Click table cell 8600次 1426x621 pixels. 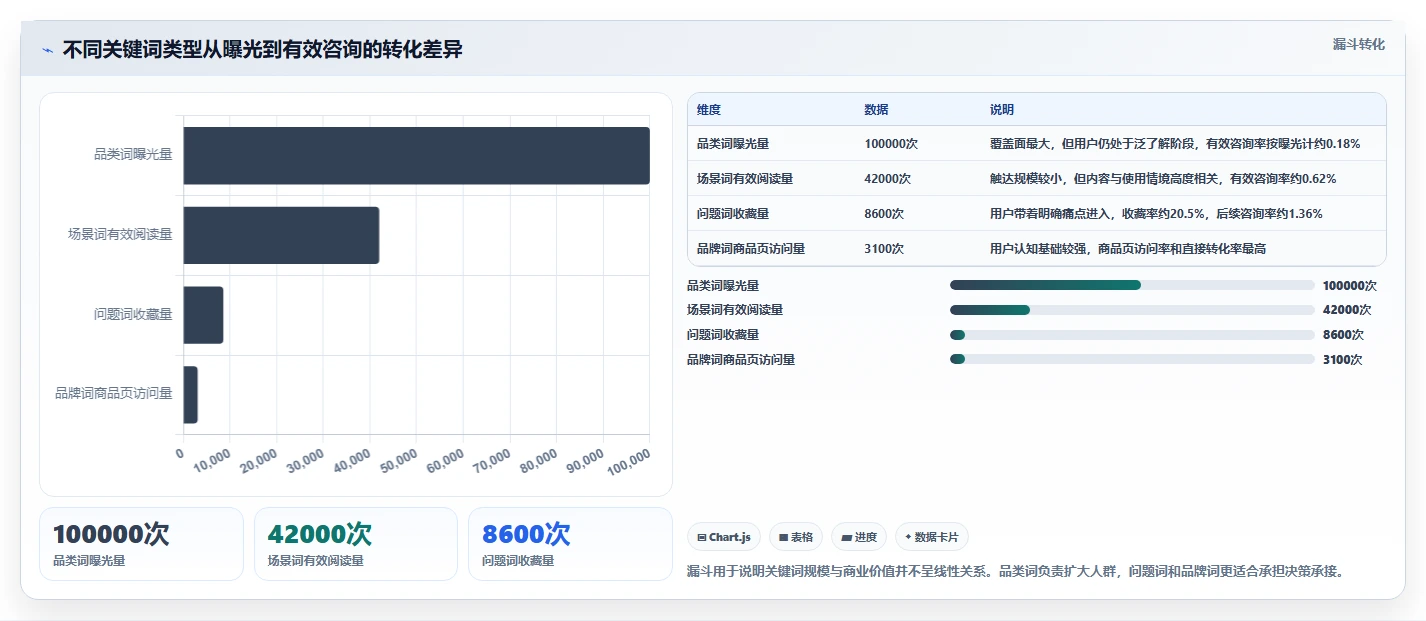884,213
